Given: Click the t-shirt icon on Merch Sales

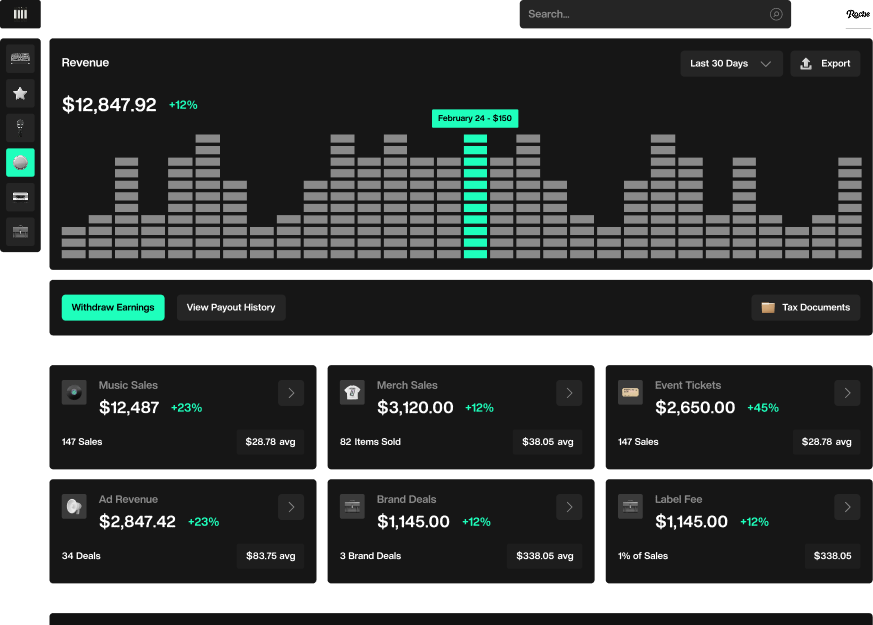Looking at the screenshot, I should (352, 393).
